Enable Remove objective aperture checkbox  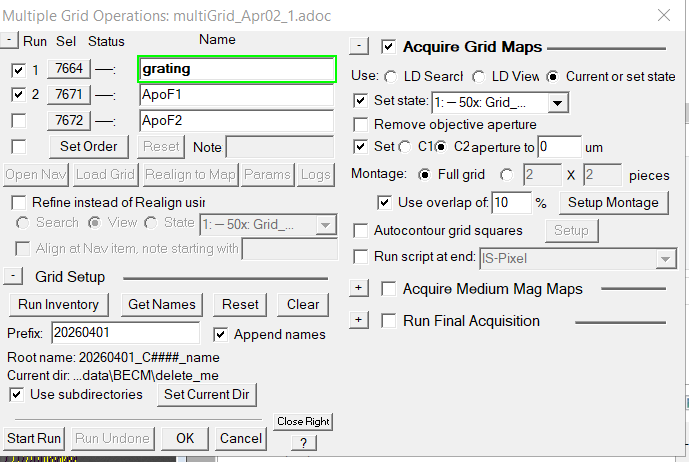pos(360,125)
